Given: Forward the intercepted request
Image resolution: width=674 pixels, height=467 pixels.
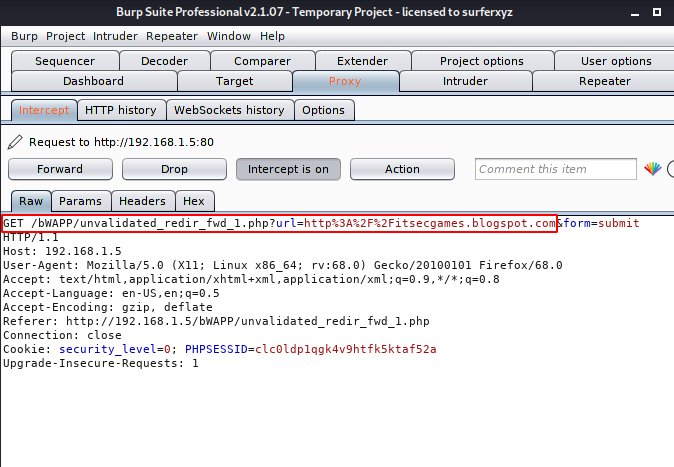Looking at the screenshot, I should 60,169.
